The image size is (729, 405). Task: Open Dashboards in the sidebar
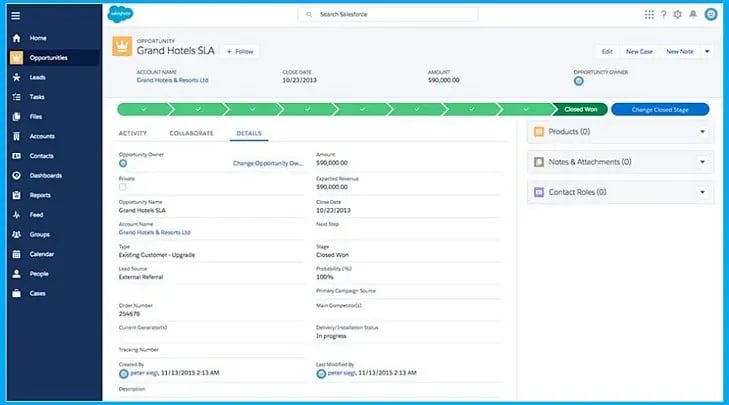pos(46,175)
